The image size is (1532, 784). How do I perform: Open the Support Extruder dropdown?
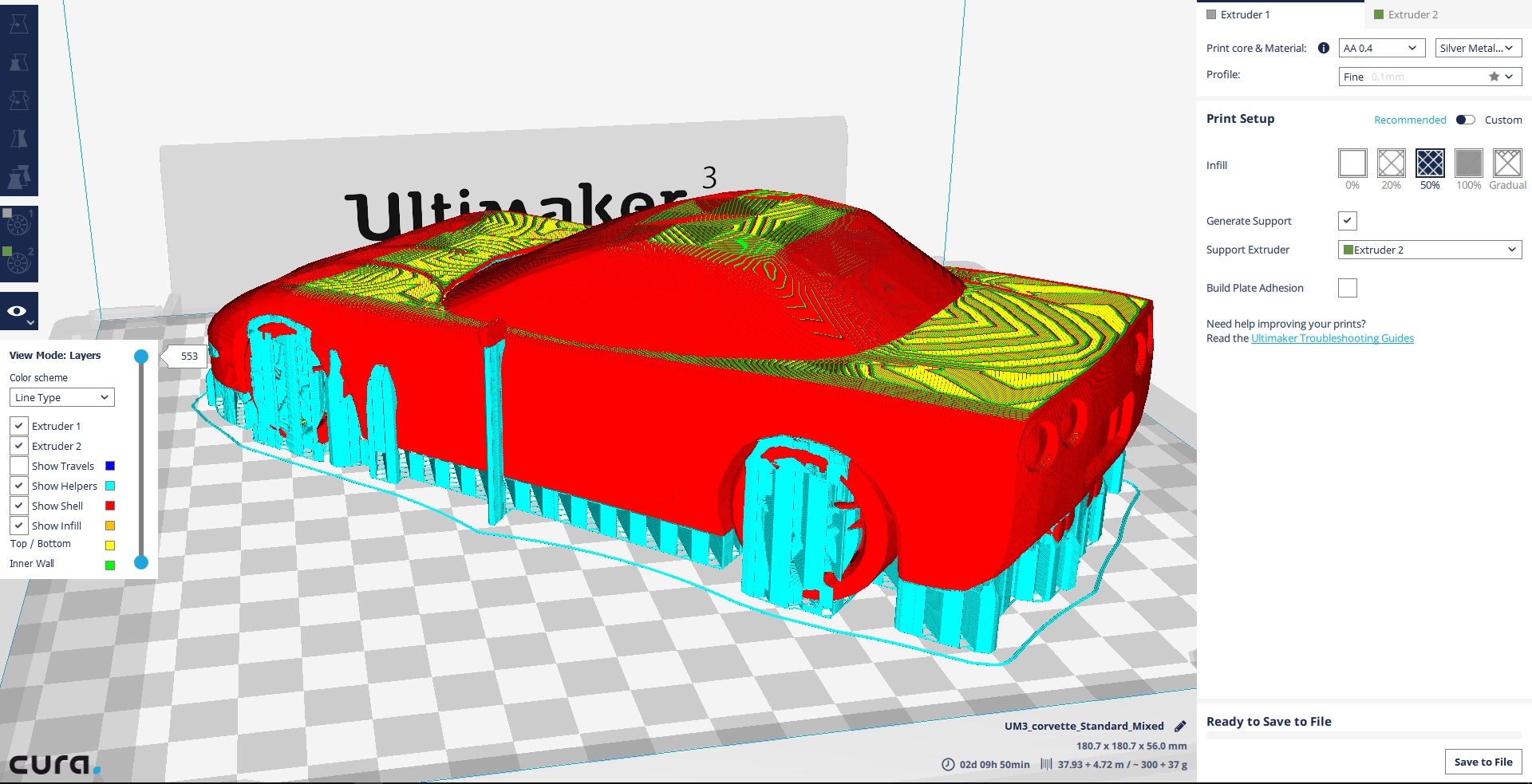(x=1430, y=250)
